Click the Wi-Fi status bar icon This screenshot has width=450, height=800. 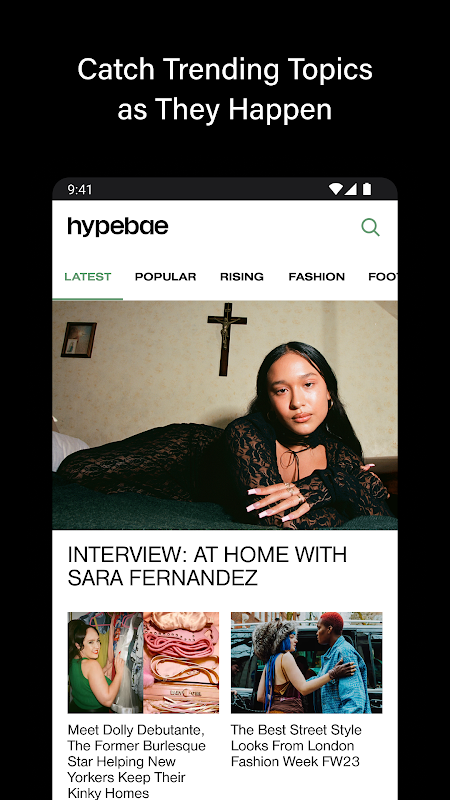[335, 189]
